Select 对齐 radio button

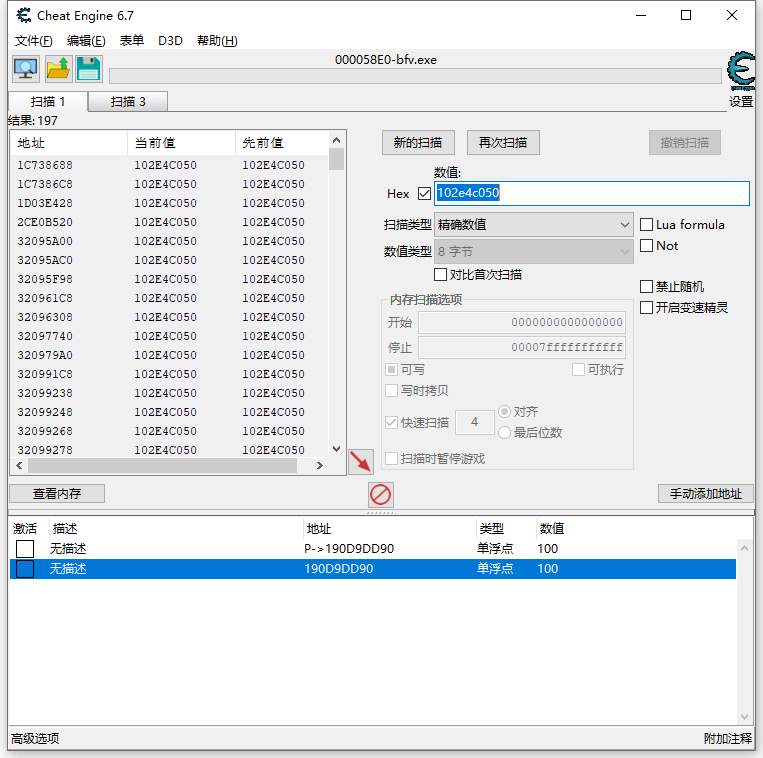pyautogui.click(x=505, y=412)
